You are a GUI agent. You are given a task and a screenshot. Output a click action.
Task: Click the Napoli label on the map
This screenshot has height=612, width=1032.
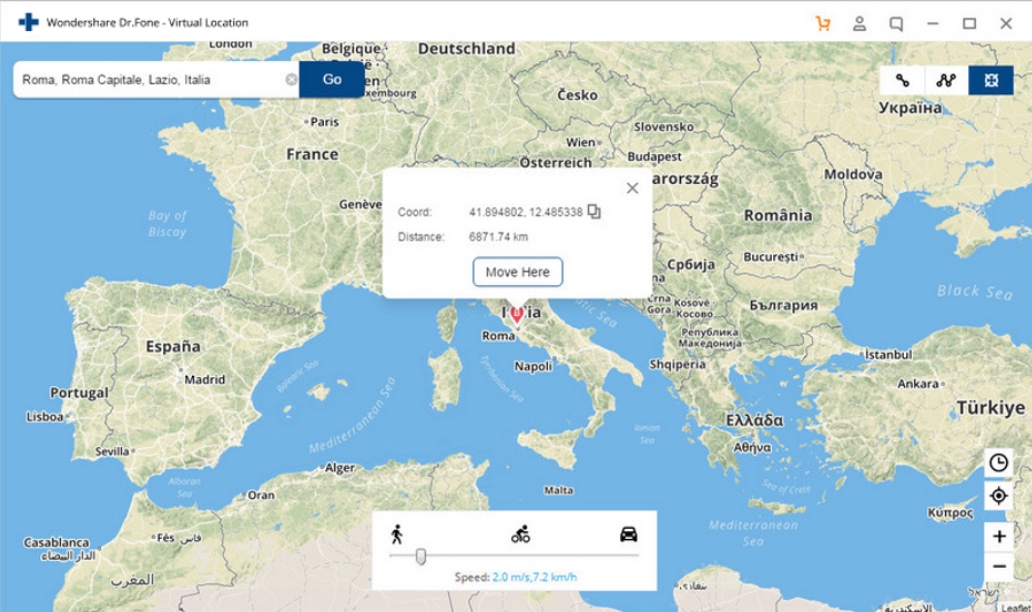[533, 367]
